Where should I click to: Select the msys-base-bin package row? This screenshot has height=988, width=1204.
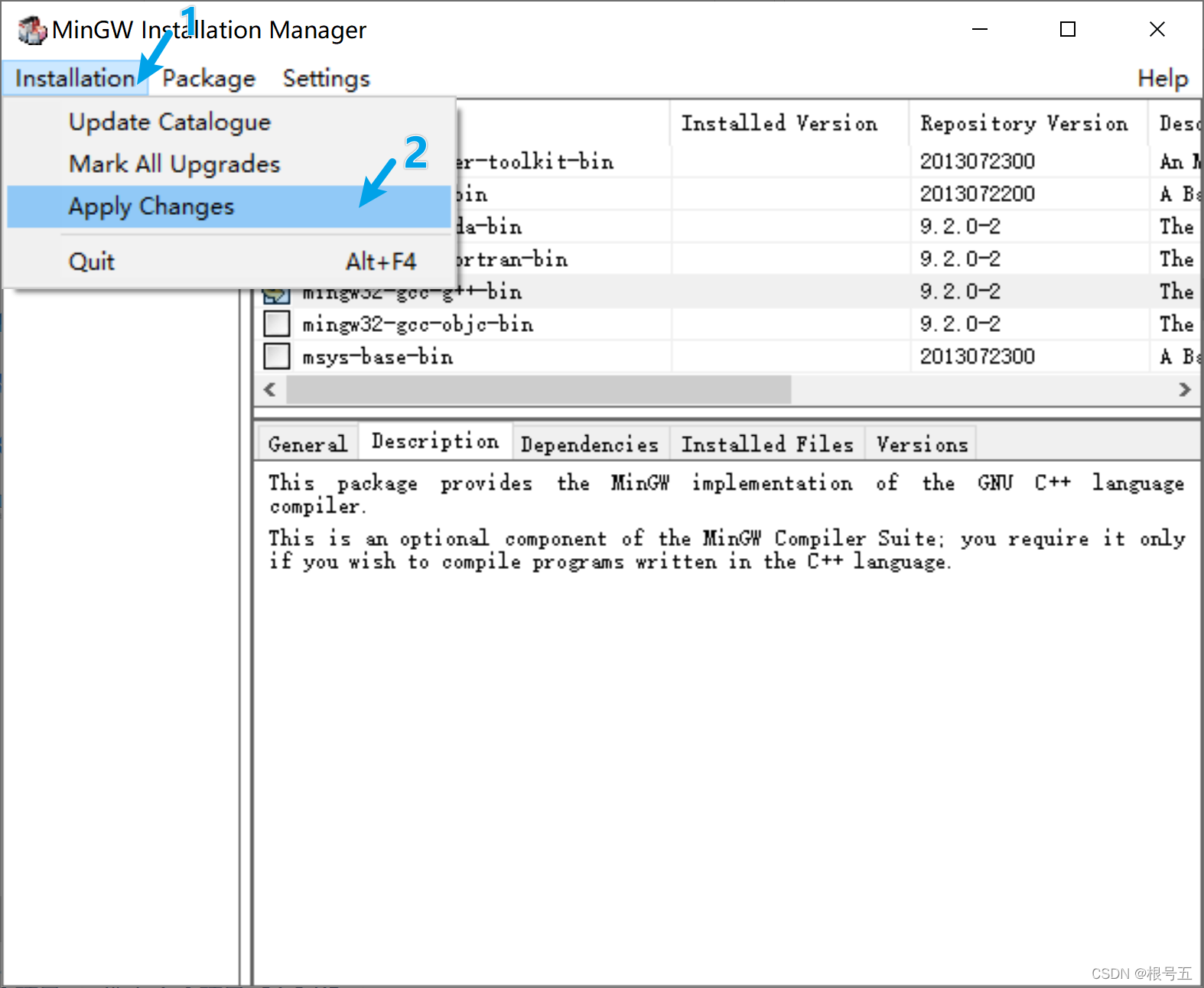(x=727, y=356)
